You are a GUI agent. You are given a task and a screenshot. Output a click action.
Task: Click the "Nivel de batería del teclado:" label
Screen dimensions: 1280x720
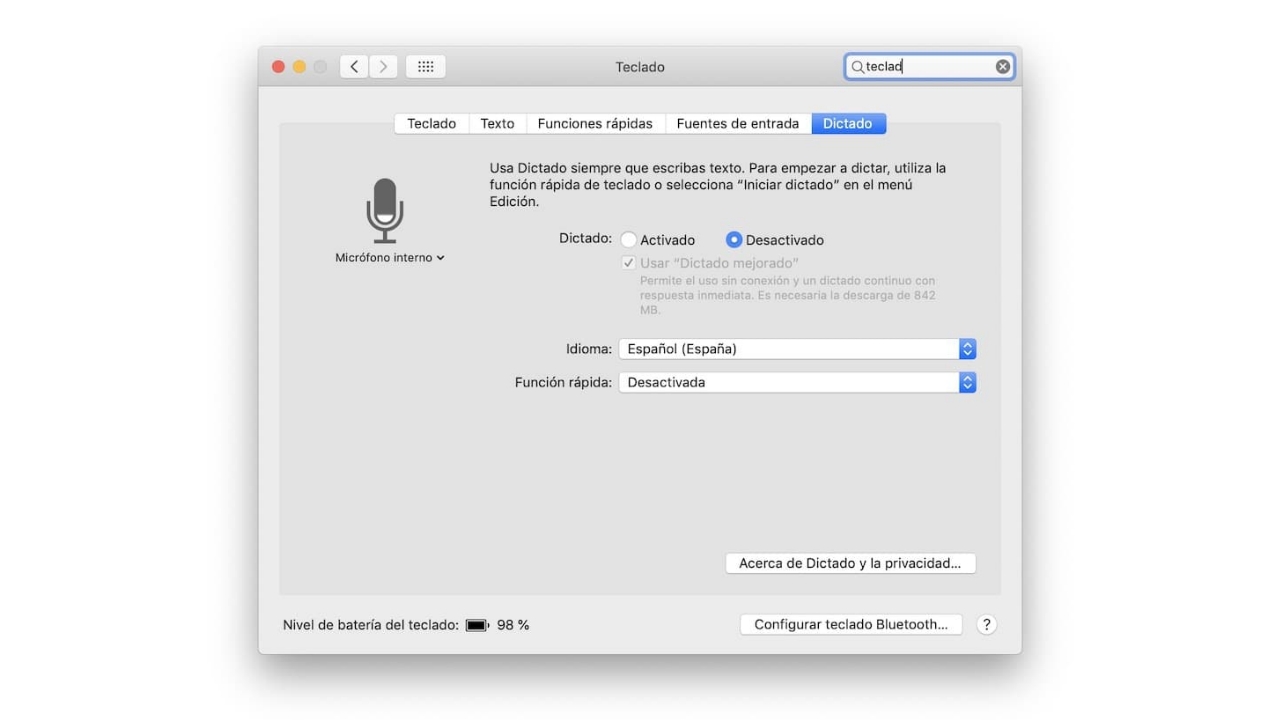[371, 625]
